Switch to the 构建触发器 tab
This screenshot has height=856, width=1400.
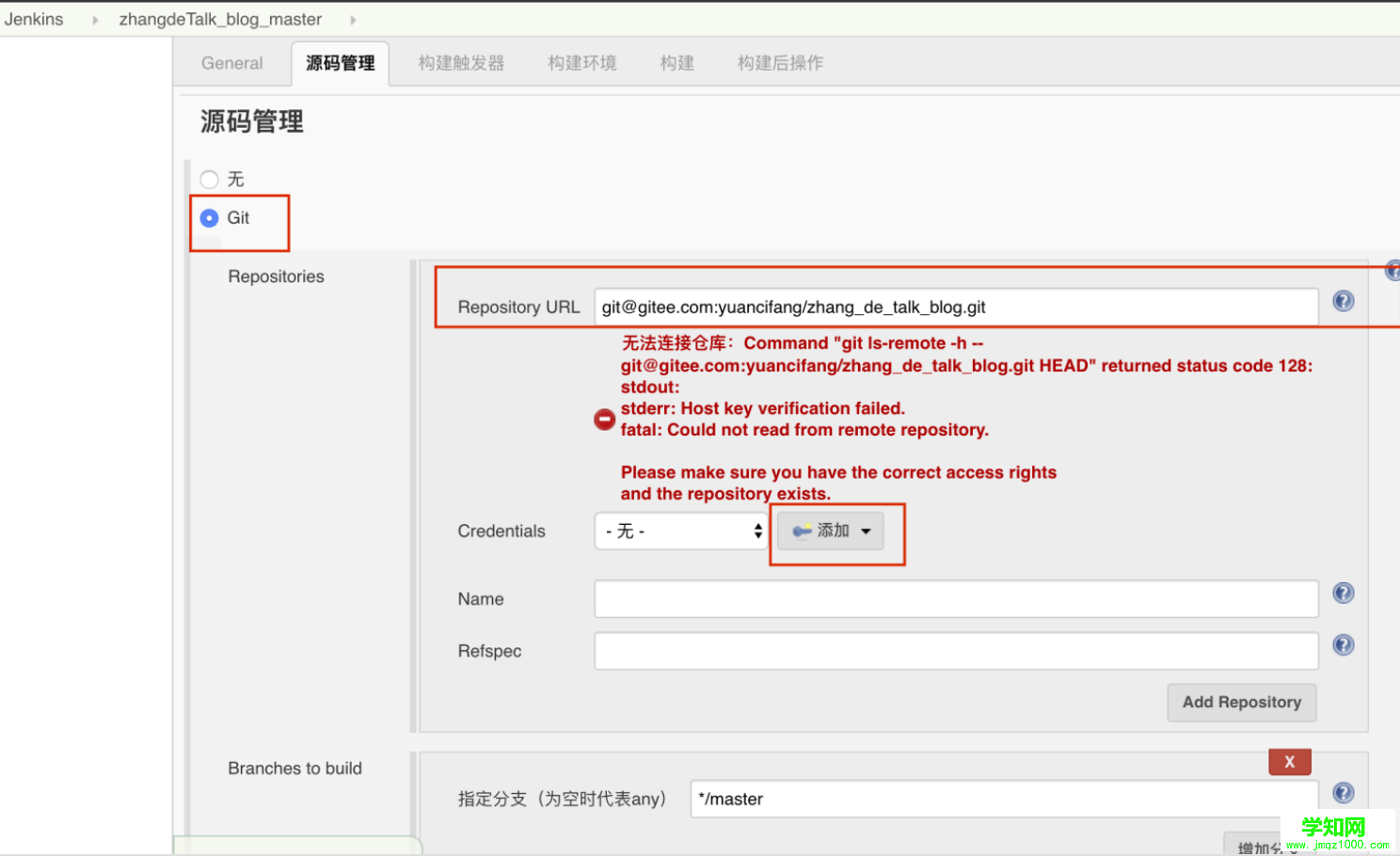coord(462,63)
